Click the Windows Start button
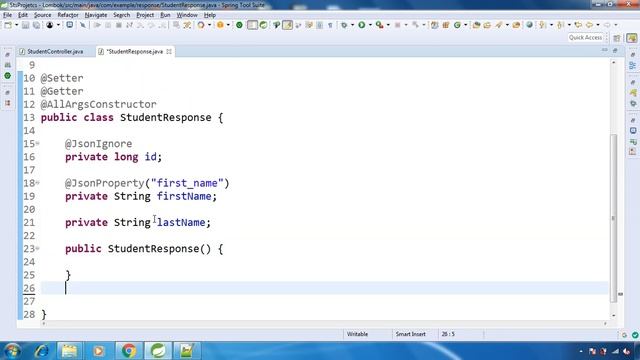The image size is (640, 360). tap(12, 351)
